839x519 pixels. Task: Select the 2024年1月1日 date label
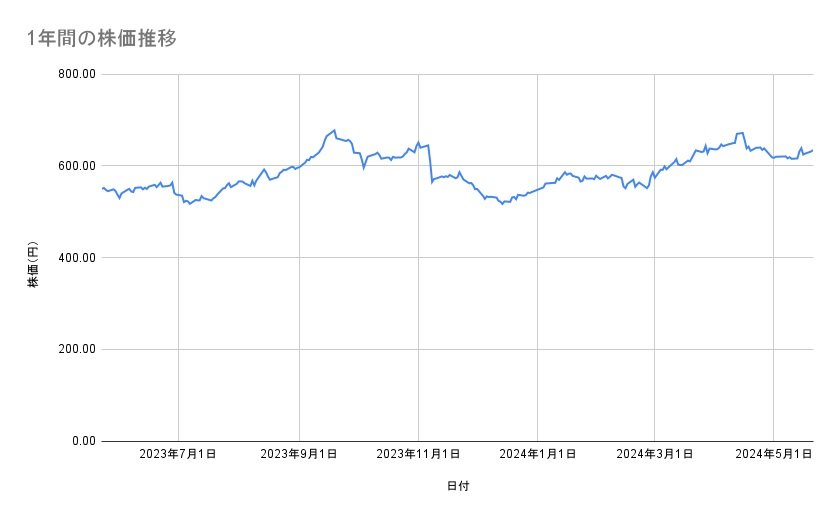(537, 455)
